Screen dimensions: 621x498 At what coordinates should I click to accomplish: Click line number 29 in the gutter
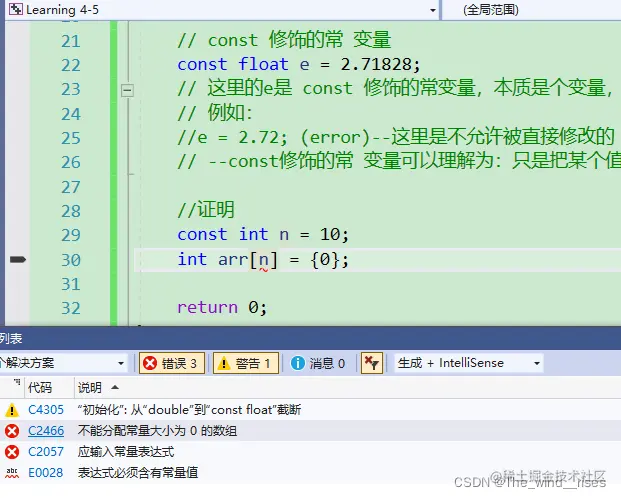tap(71, 235)
